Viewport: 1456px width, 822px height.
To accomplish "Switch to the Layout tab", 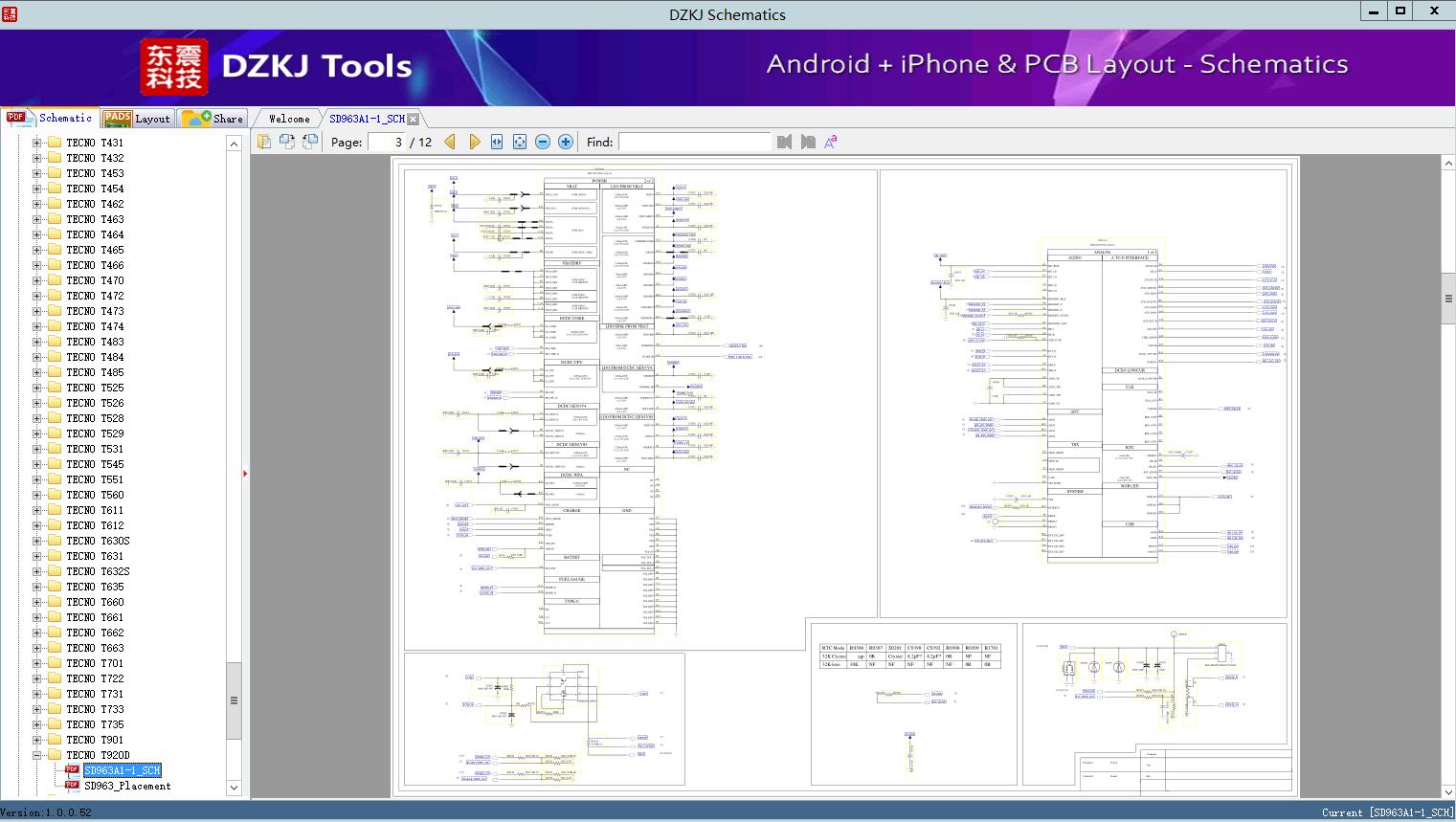I will point(137,119).
